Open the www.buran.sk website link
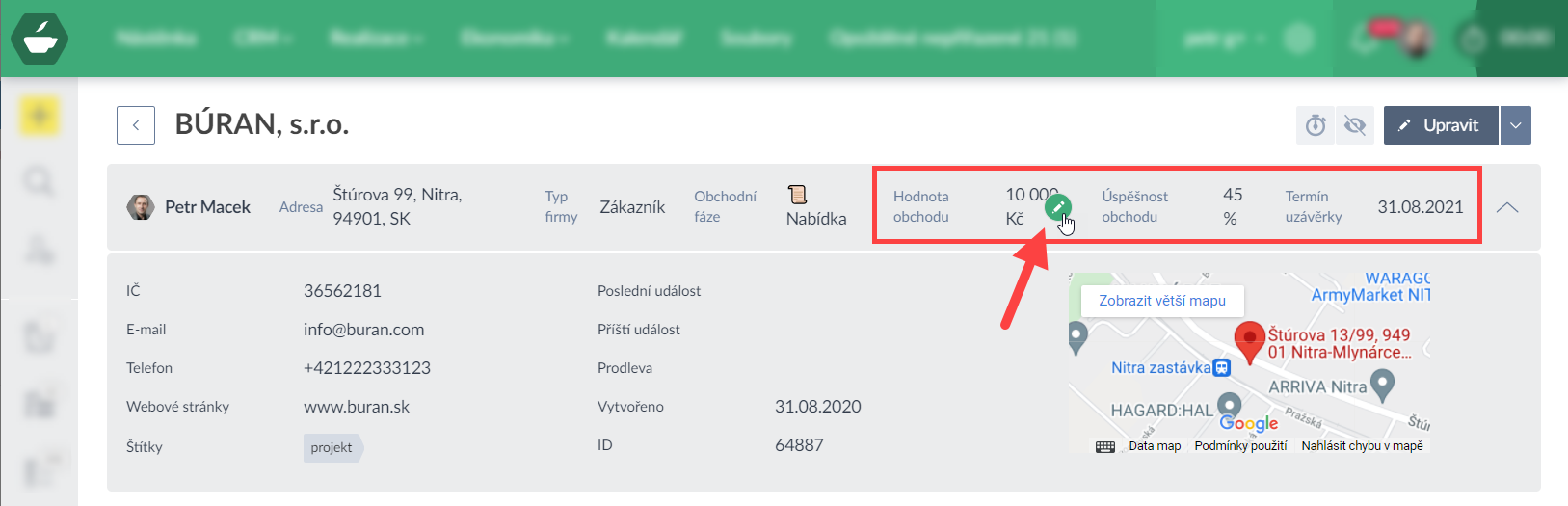 [x=357, y=407]
